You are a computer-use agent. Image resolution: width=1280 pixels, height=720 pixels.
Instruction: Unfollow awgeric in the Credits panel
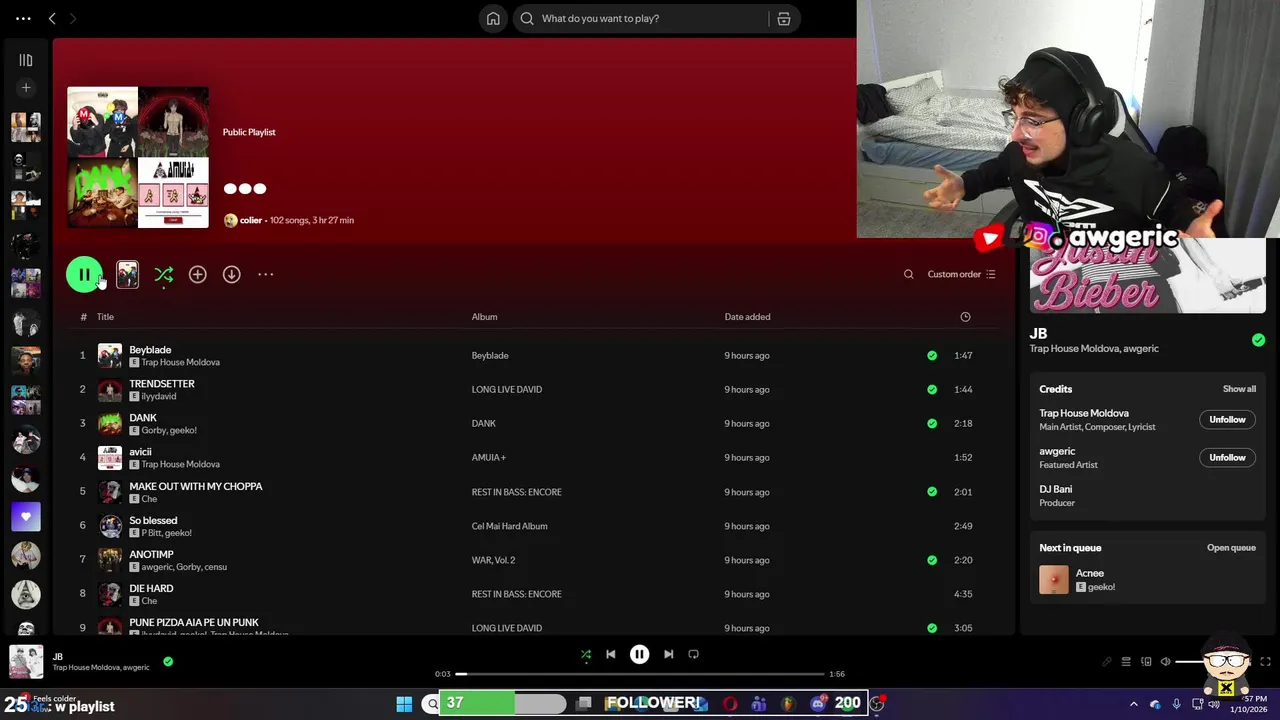[1227, 457]
